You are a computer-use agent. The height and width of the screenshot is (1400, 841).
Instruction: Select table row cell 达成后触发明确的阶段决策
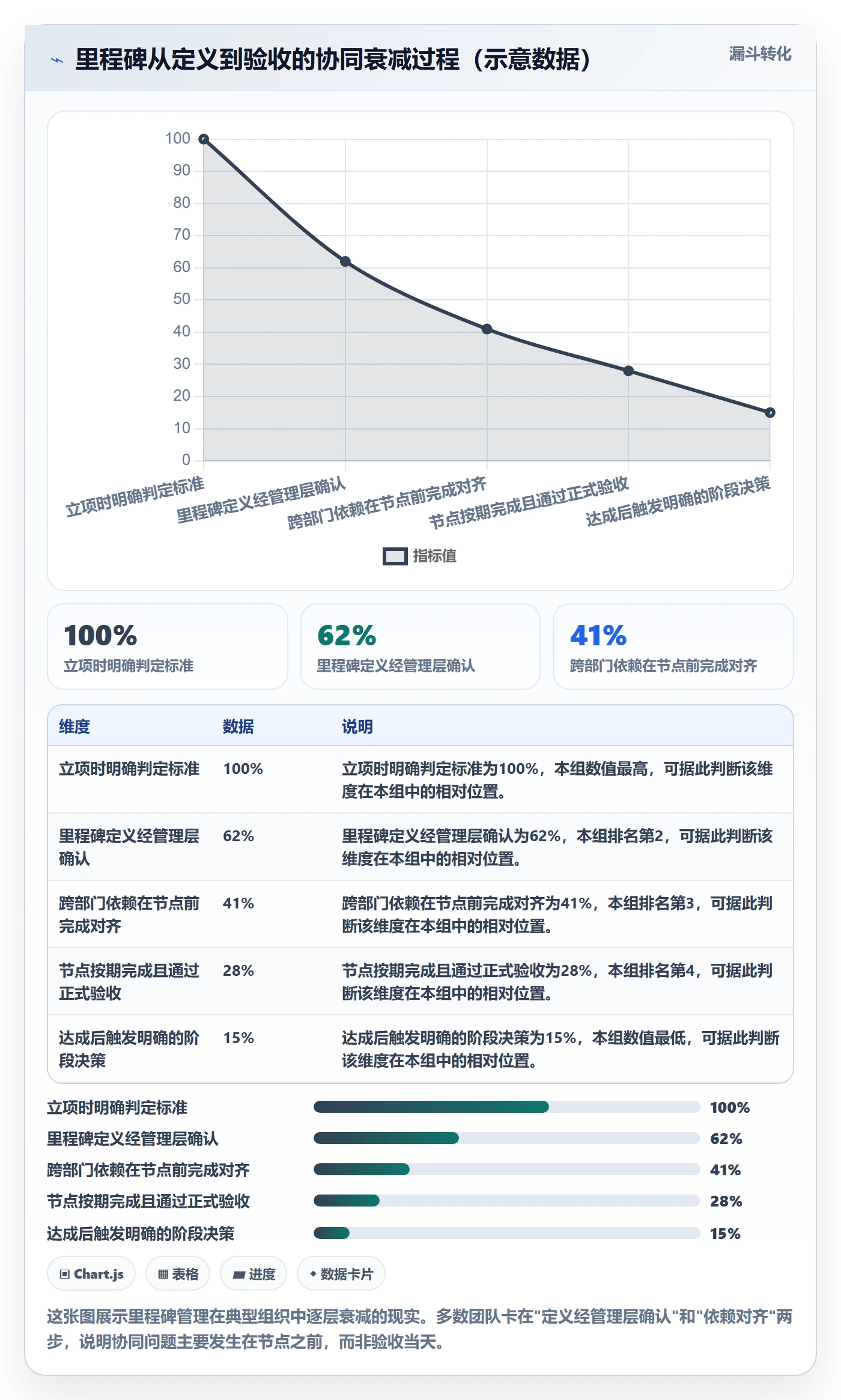pyautogui.click(x=129, y=1049)
